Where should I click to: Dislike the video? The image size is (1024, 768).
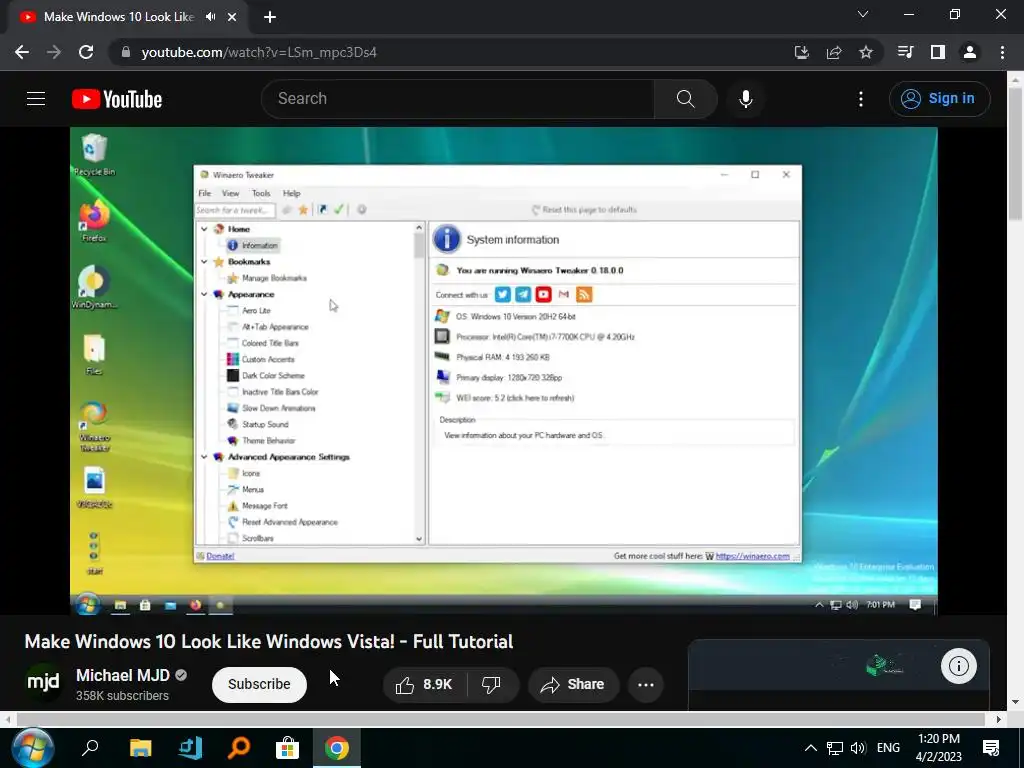491,684
